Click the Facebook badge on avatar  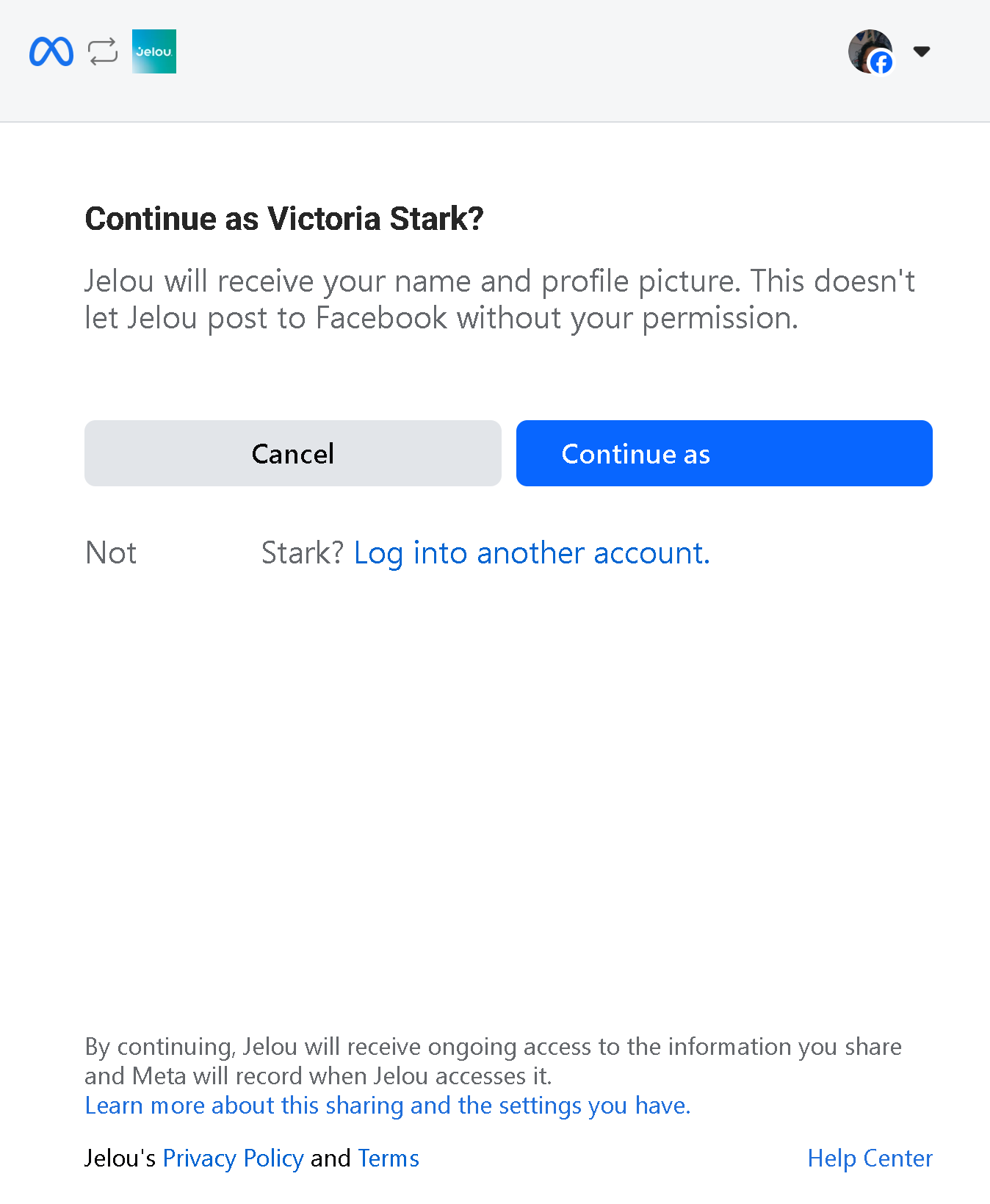pos(881,63)
